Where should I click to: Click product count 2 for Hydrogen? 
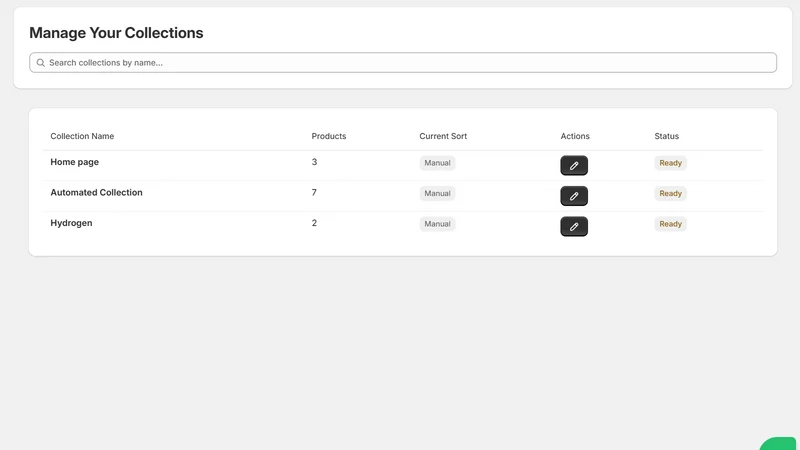(x=314, y=223)
